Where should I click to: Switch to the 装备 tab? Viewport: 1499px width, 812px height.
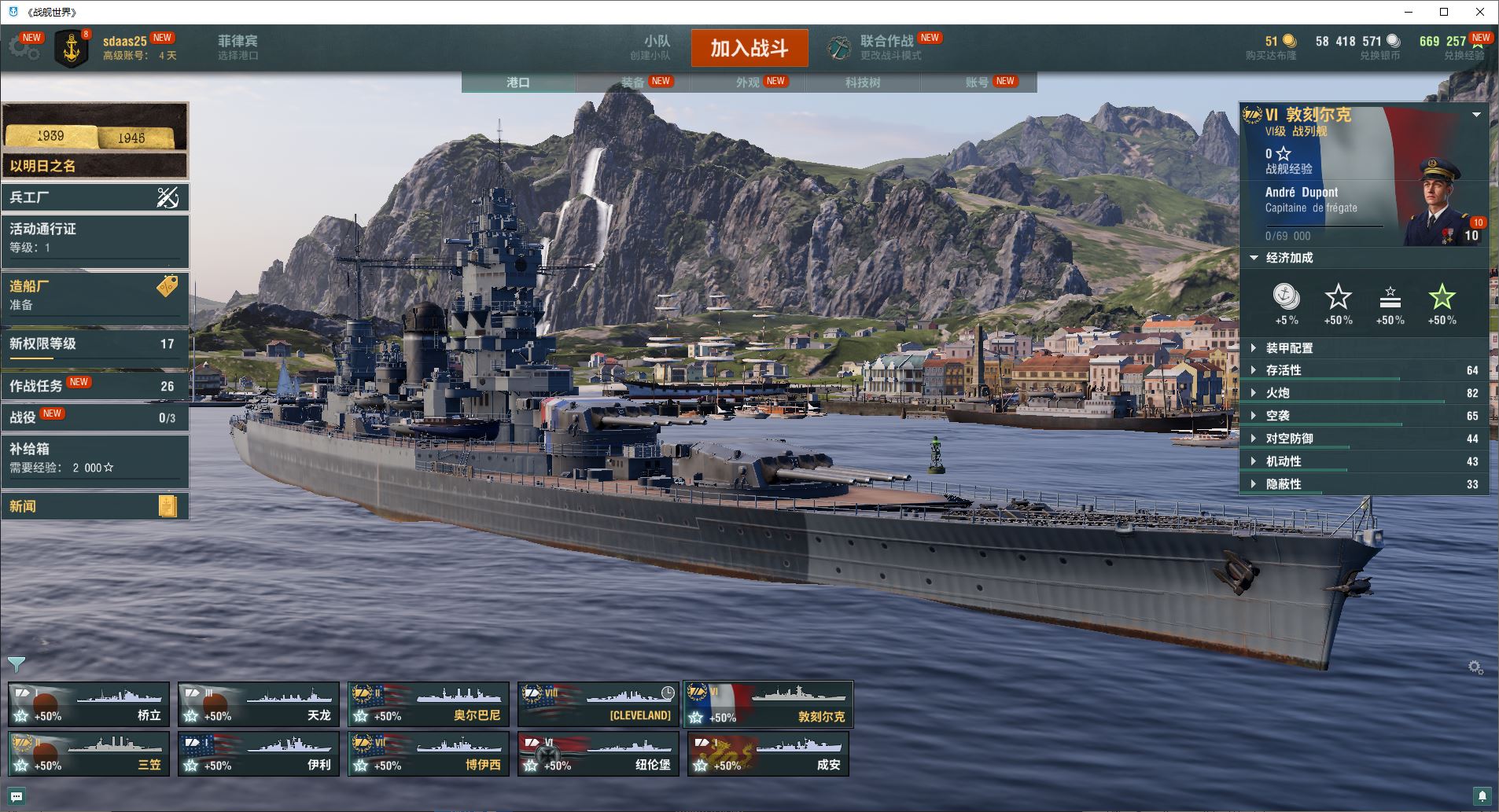click(633, 83)
